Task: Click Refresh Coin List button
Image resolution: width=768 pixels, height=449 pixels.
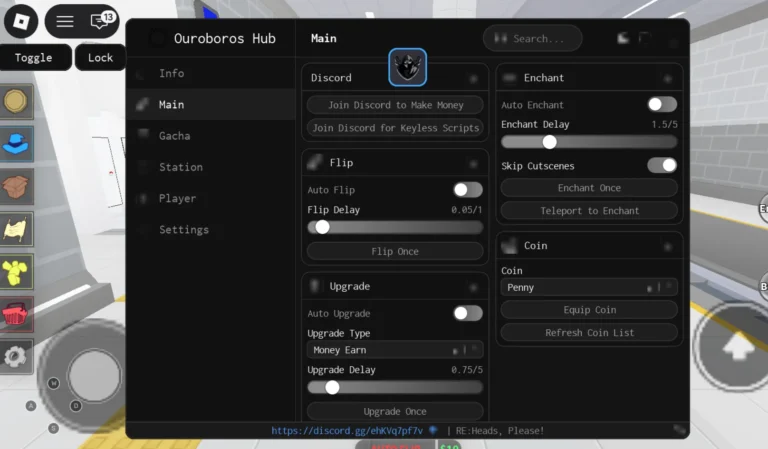Action: 589,332
